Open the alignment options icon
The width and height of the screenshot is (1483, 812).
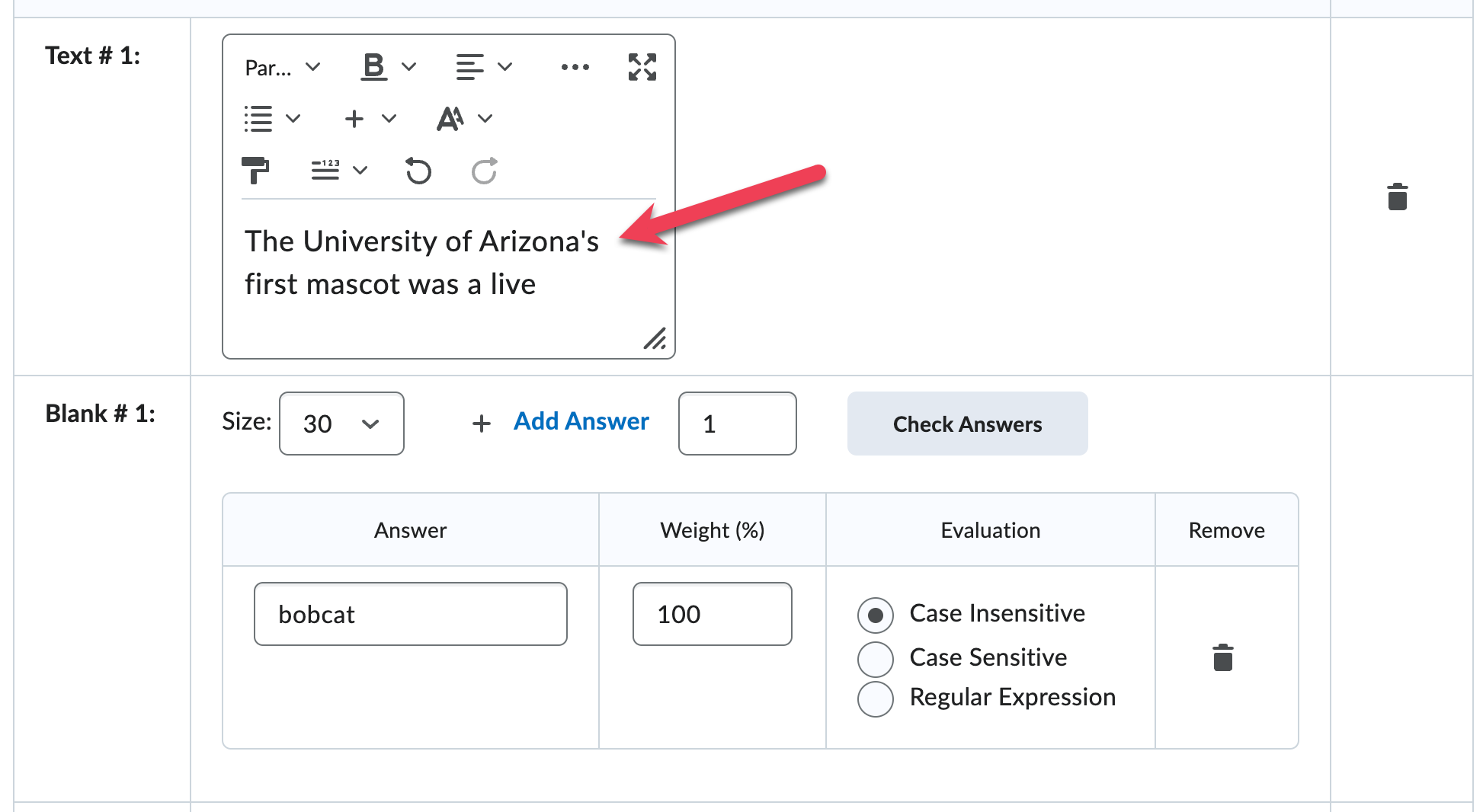pos(469,67)
